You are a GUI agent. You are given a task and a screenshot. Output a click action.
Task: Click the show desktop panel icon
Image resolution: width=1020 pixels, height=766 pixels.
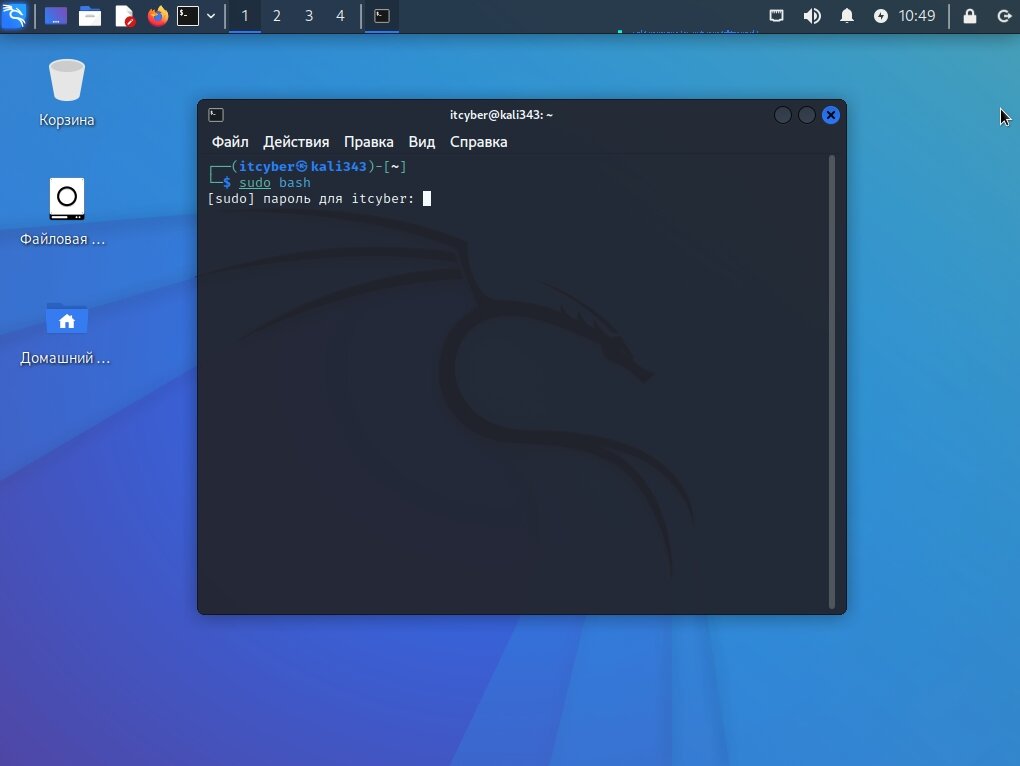(56, 16)
